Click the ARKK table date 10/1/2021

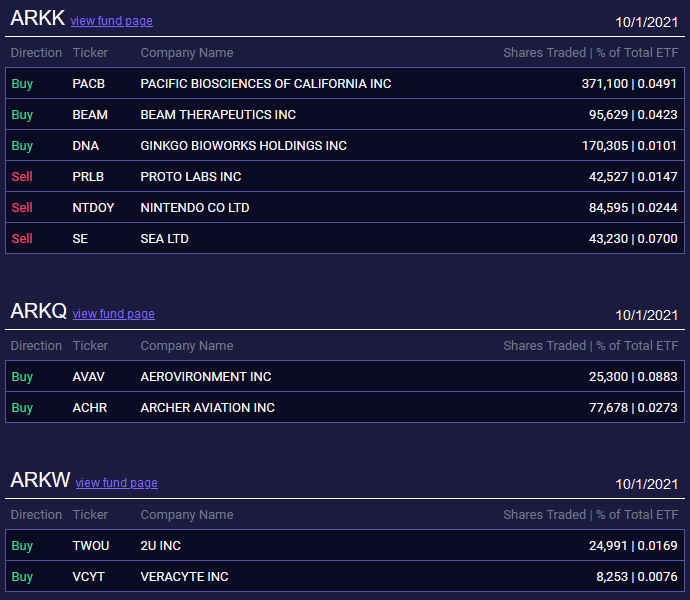tap(646, 22)
